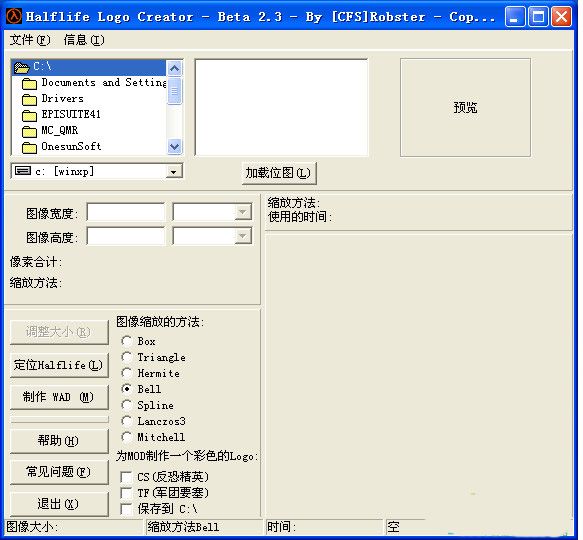The image size is (583, 540).
Task: Enable the TF (军团要塞) checkbox
Action: 126,493
